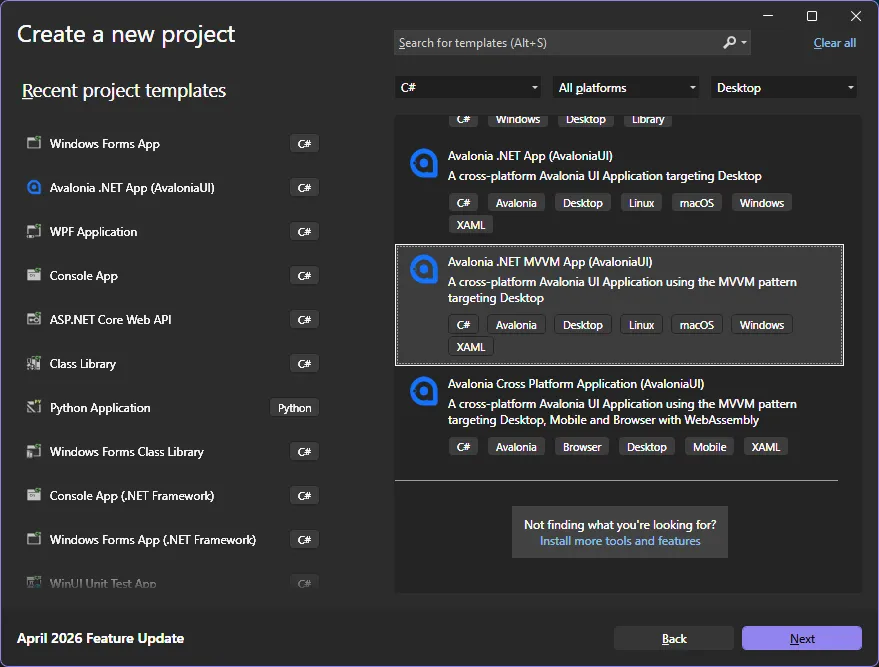Open the Desktop project type dropdown
The height and width of the screenshot is (667, 879).
tap(784, 87)
